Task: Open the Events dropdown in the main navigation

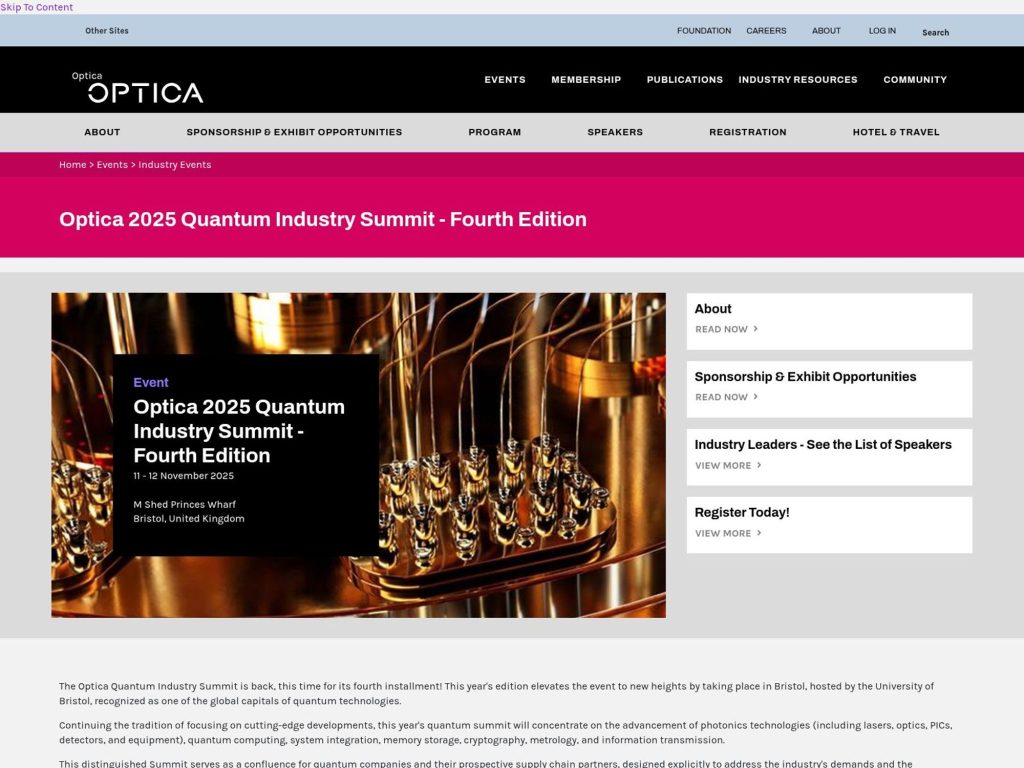Action: (x=505, y=79)
